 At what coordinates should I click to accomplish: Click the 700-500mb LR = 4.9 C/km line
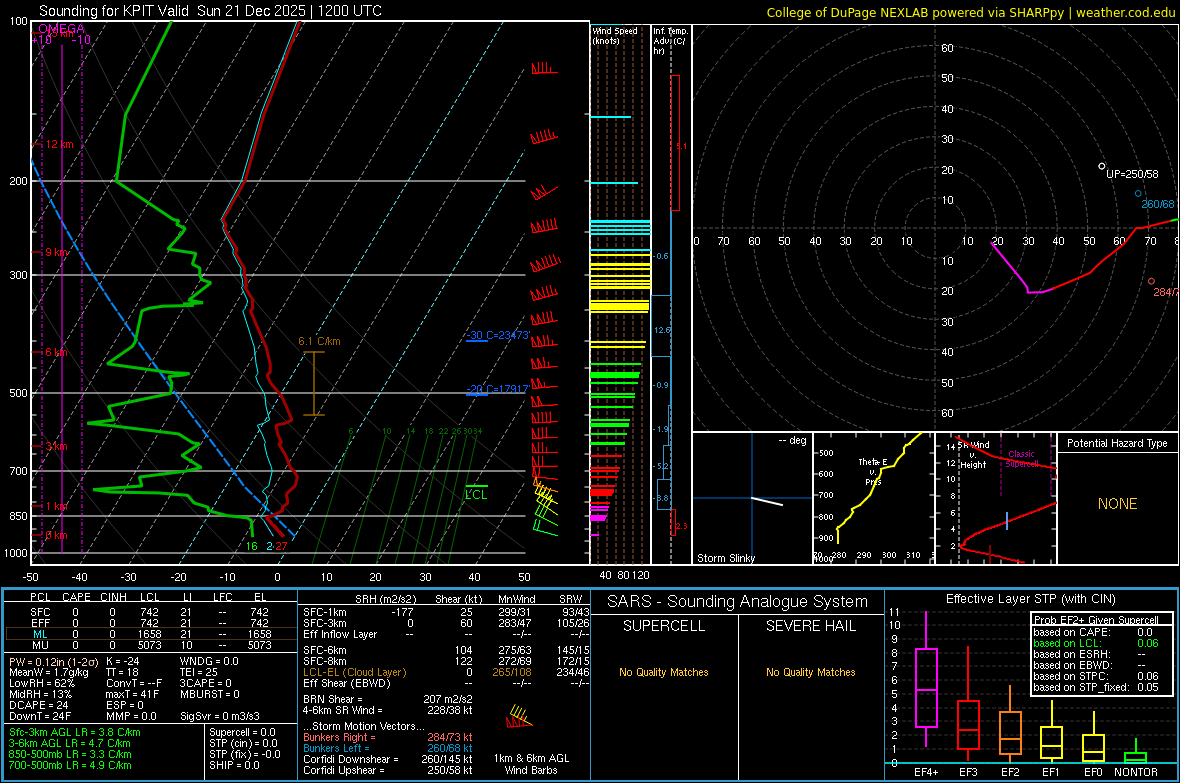[x=70, y=765]
